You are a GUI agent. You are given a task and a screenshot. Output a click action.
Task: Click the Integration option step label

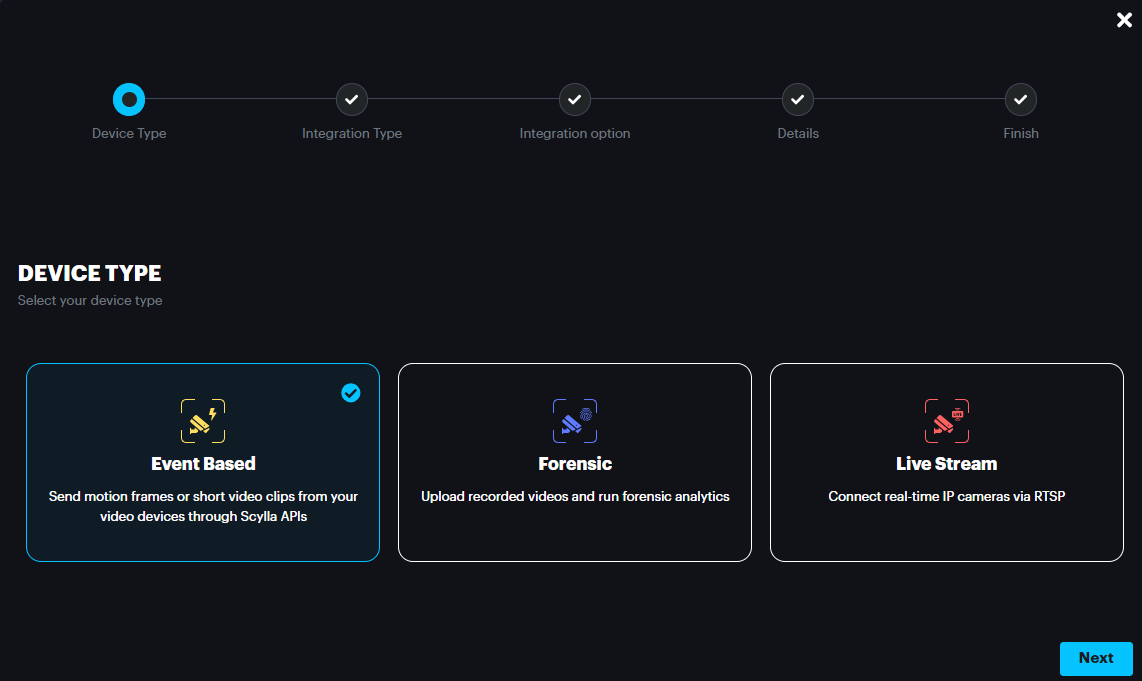pos(575,133)
